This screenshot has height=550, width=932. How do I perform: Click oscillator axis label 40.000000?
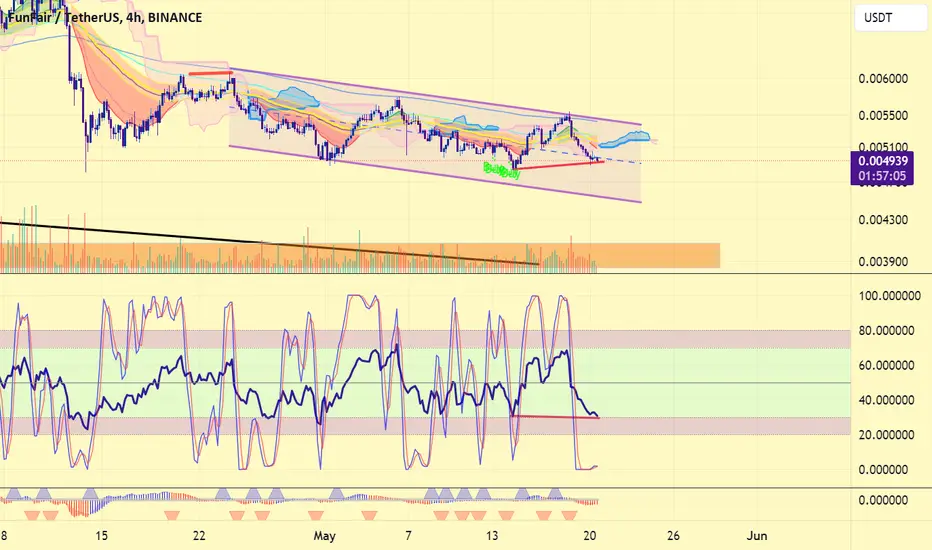coord(886,400)
